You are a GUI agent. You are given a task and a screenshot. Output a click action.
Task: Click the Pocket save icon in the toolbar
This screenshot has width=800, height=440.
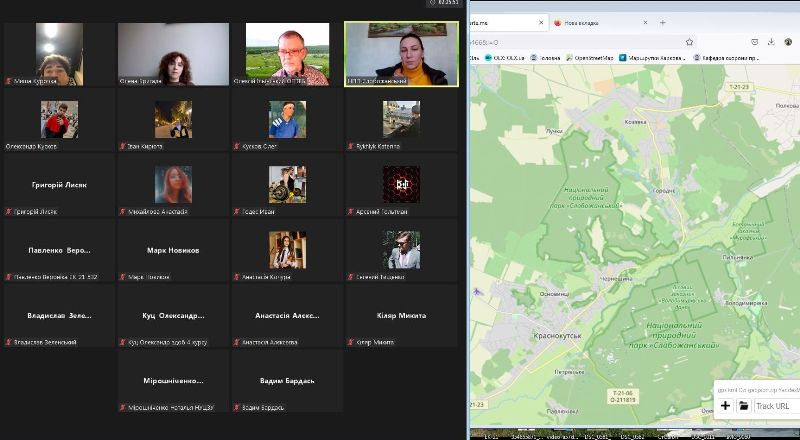pos(753,42)
